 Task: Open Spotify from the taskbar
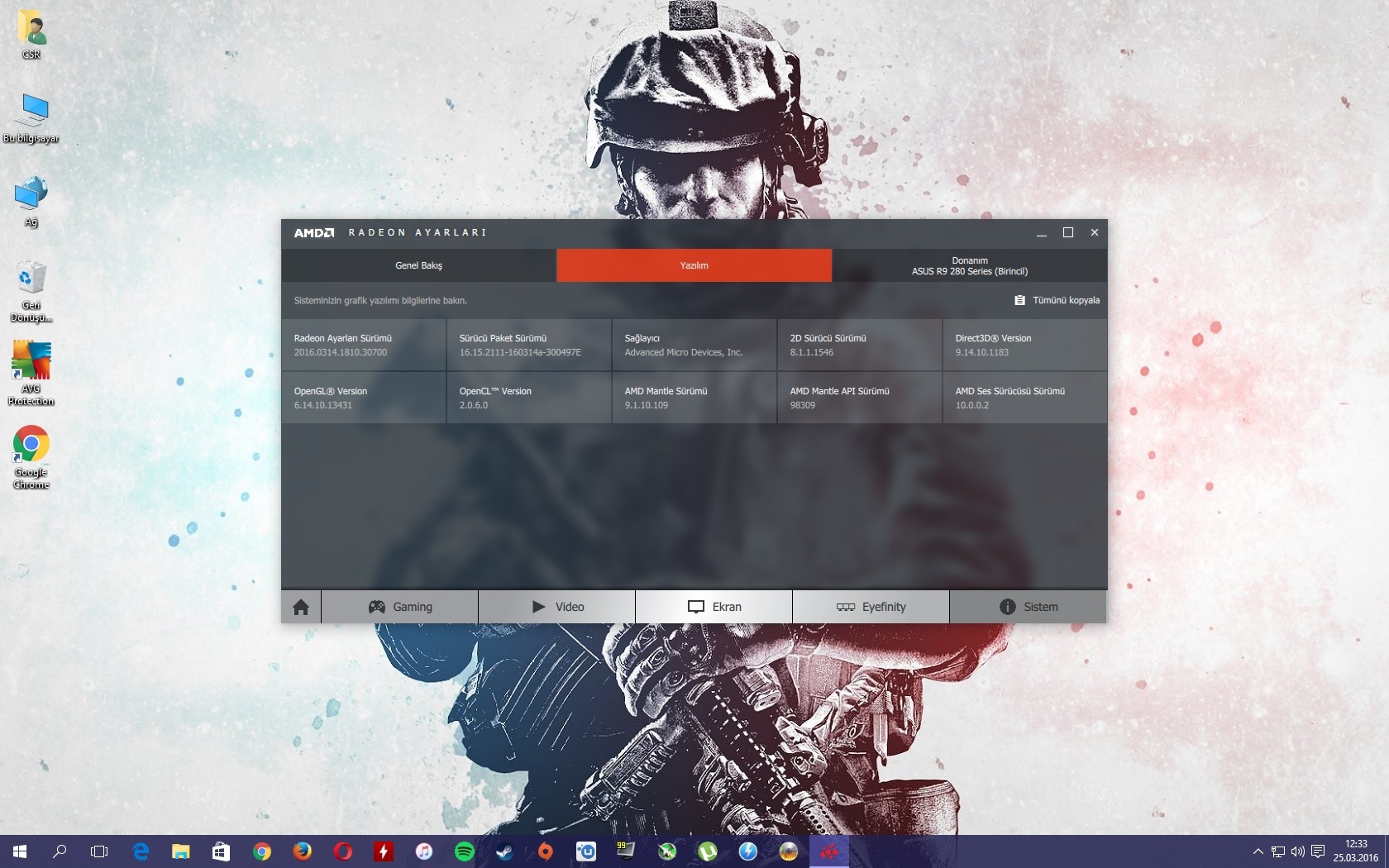[465, 851]
